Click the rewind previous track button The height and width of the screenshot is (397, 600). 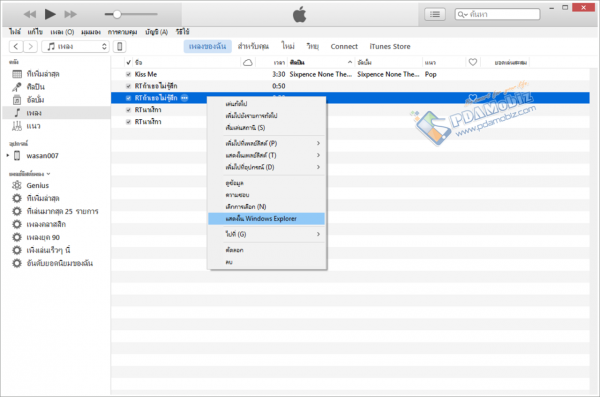tap(29, 14)
